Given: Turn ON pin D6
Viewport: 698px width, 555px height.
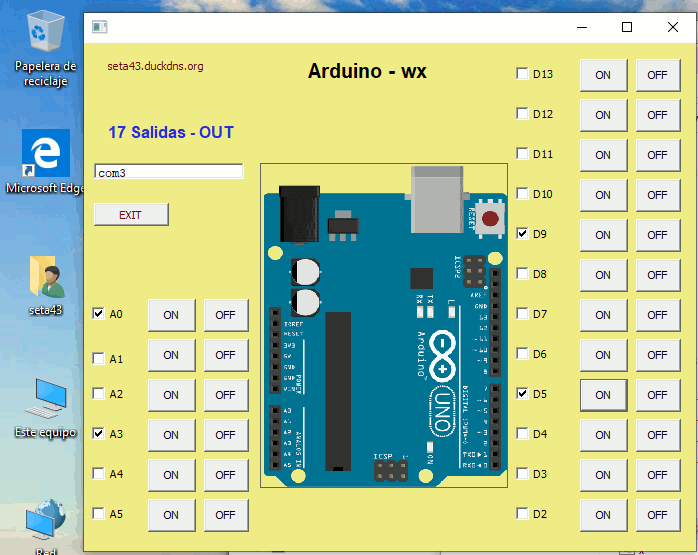Looking at the screenshot, I should [603, 356].
